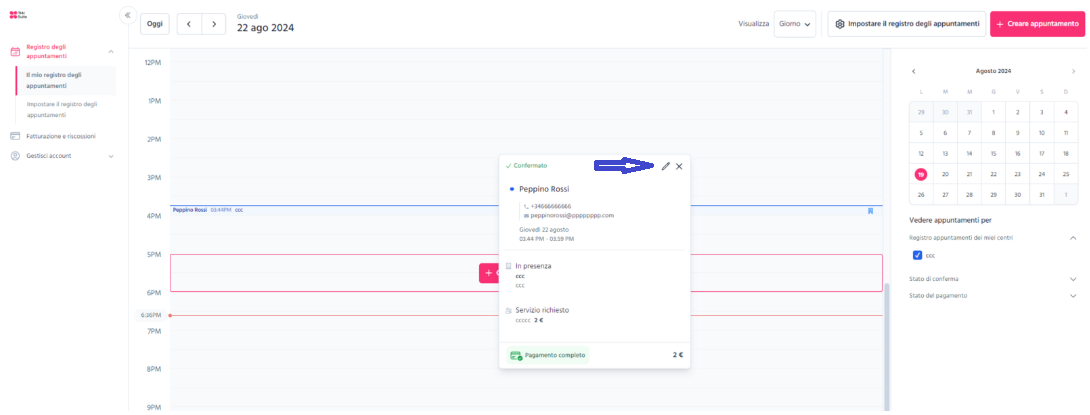The height and width of the screenshot is (415, 1090).
Task: Select day 19 in mini calendar
Action: point(921,174)
